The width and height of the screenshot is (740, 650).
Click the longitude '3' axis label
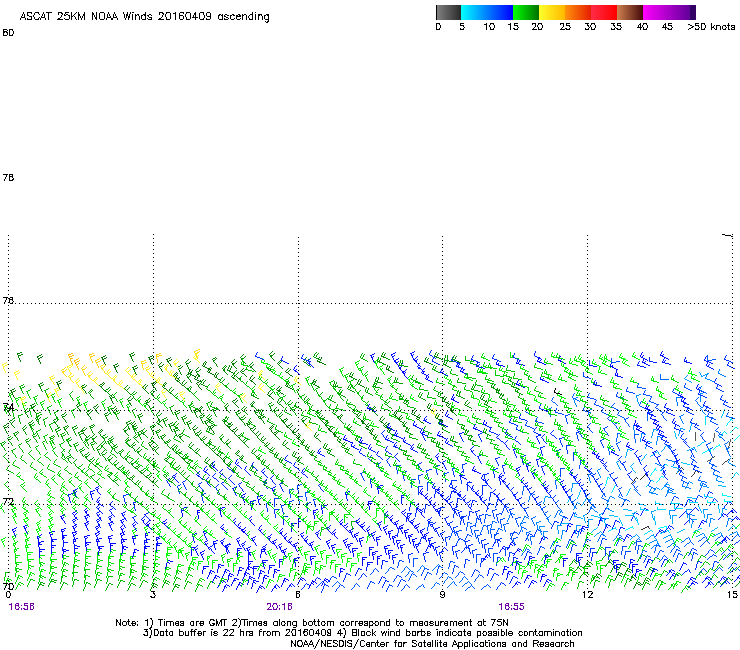153,594
